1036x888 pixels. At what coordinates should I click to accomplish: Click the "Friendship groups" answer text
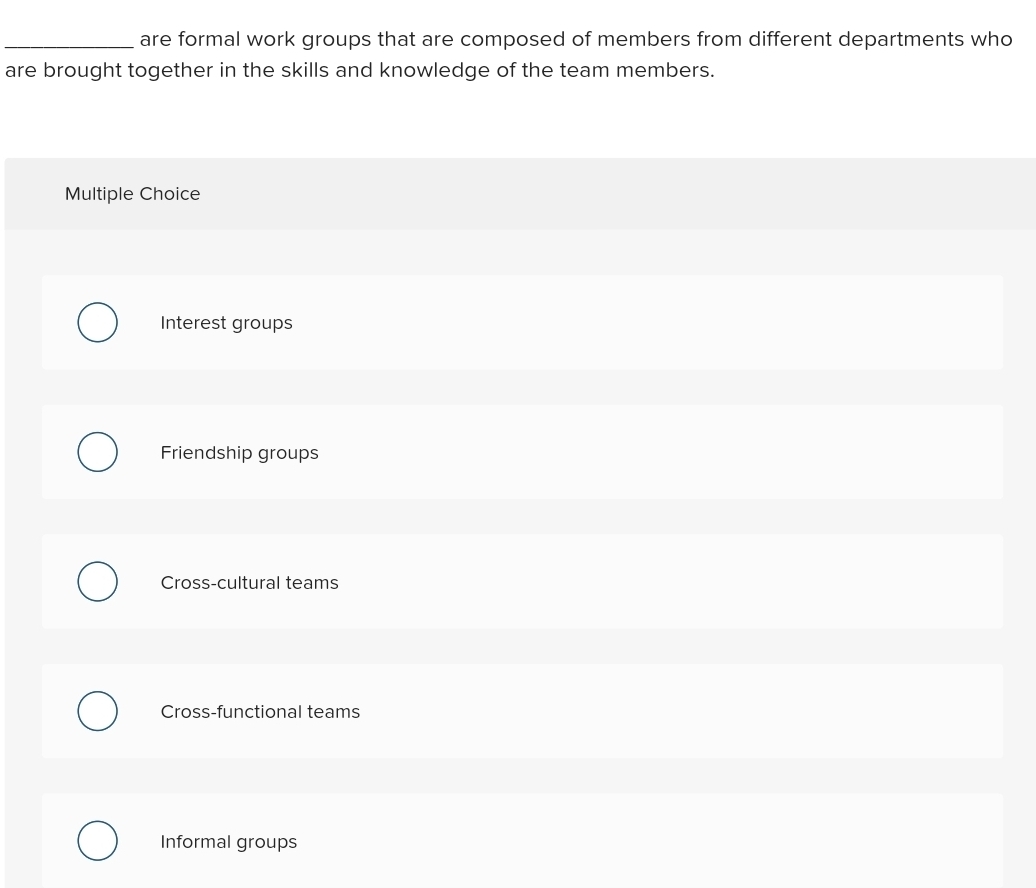pos(239,453)
